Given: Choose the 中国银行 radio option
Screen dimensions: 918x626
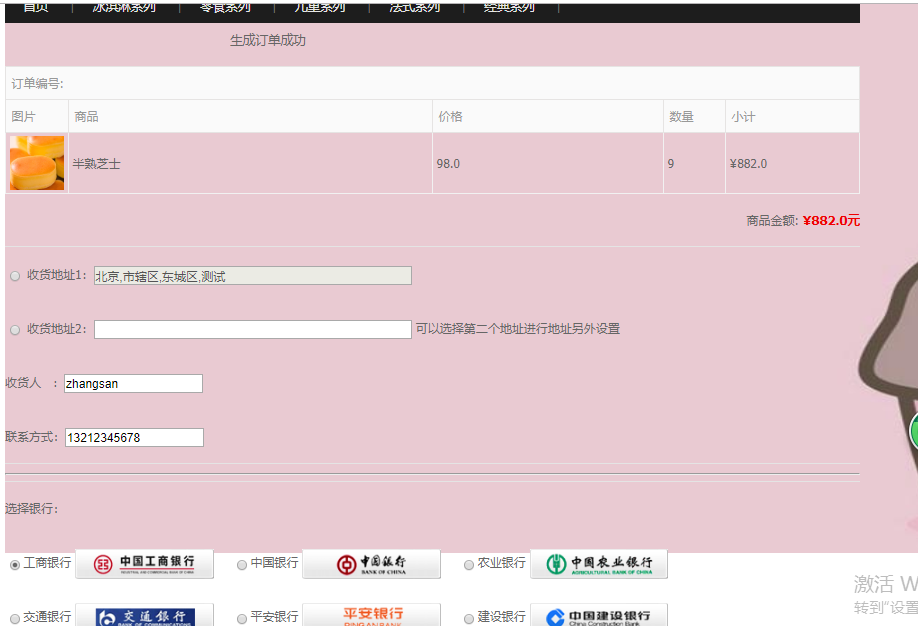Looking at the screenshot, I should click(242, 565).
